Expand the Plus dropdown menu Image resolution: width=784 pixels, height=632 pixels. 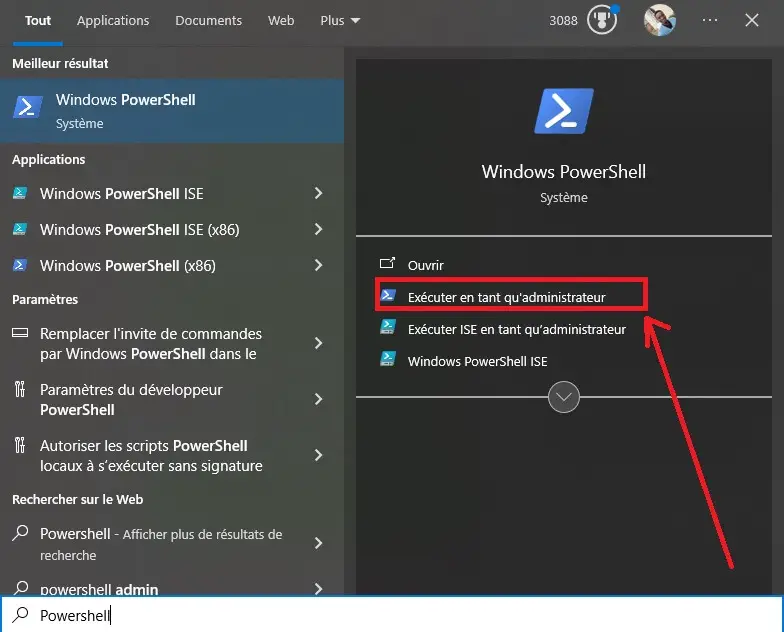click(x=340, y=20)
